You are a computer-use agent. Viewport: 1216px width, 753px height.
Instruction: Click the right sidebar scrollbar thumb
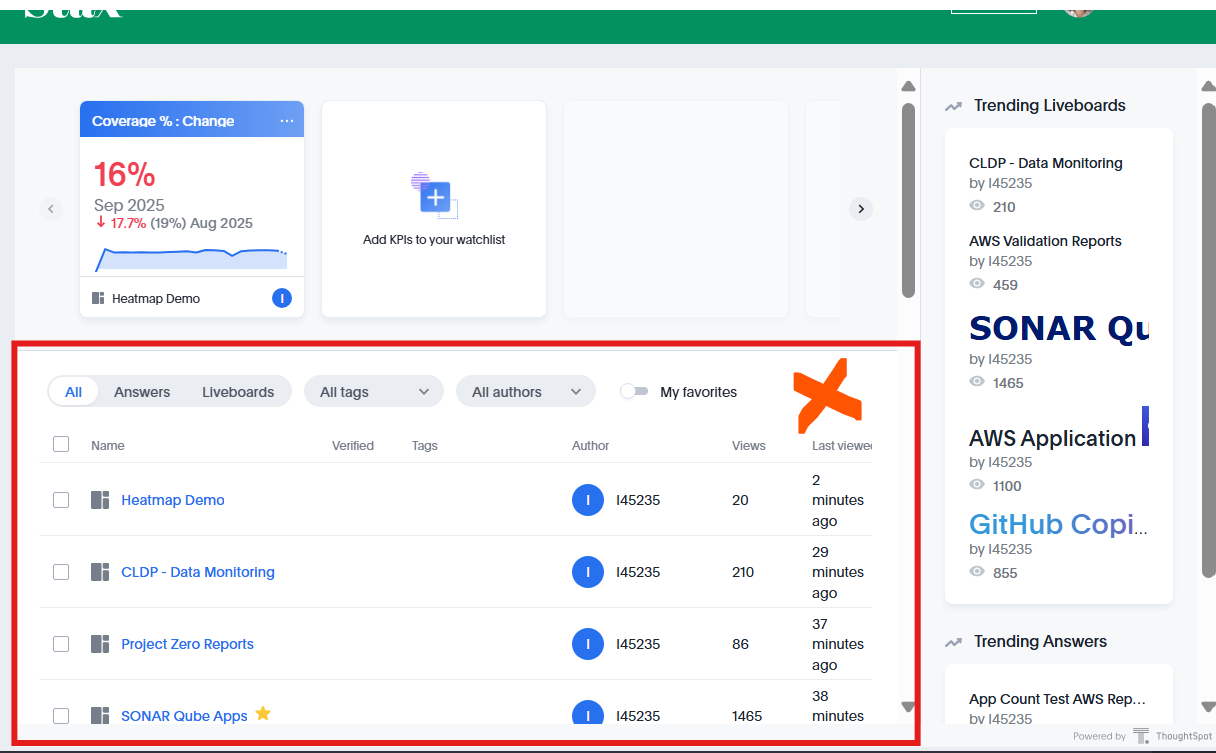click(1207, 338)
